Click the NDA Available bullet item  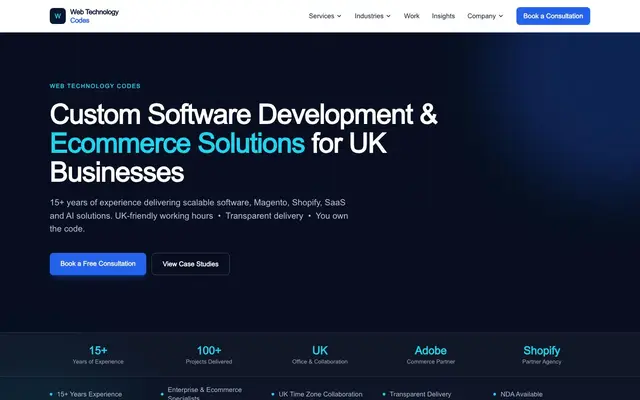pyautogui.click(x=518, y=394)
